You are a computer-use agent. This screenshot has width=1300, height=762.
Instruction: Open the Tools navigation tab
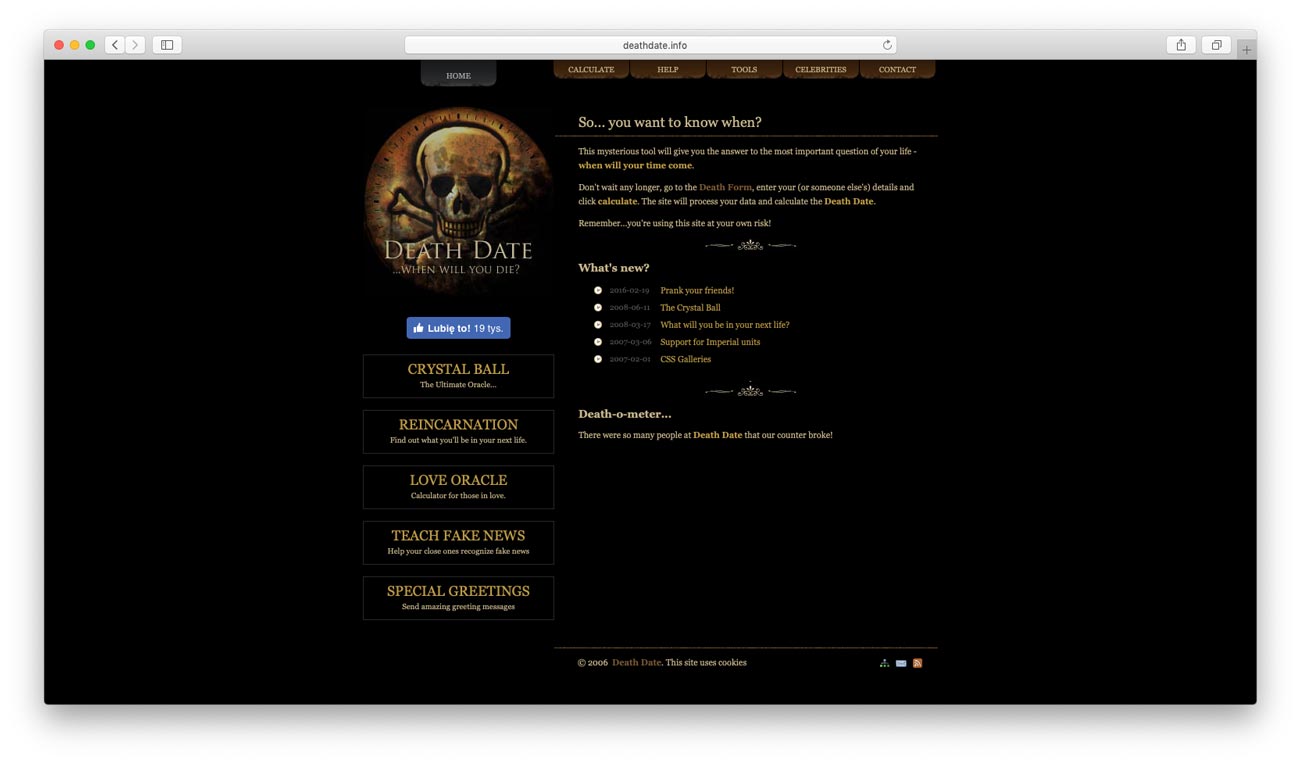(x=744, y=70)
